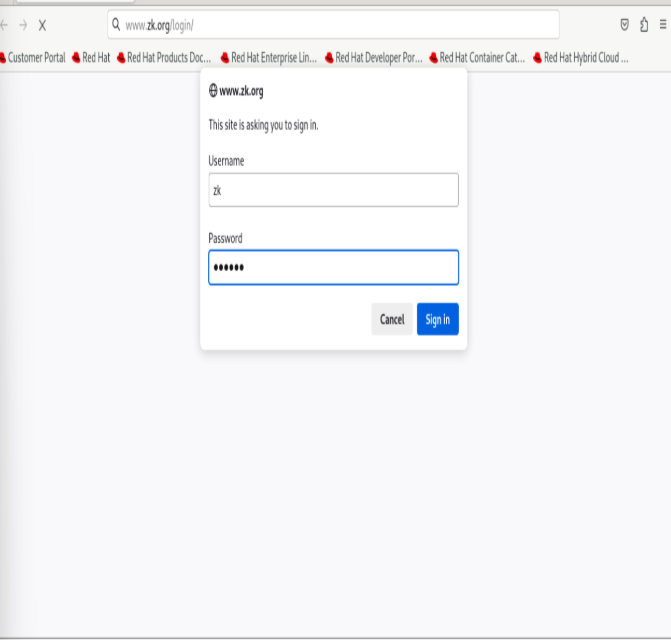Stop loading with the X icon
The width and height of the screenshot is (671, 640).
pyautogui.click(x=42, y=26)
